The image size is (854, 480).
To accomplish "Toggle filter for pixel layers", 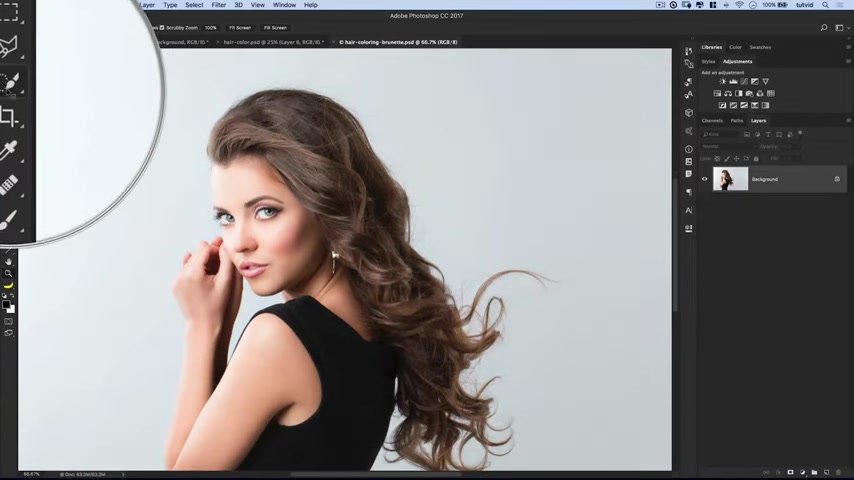I will 747,134.
